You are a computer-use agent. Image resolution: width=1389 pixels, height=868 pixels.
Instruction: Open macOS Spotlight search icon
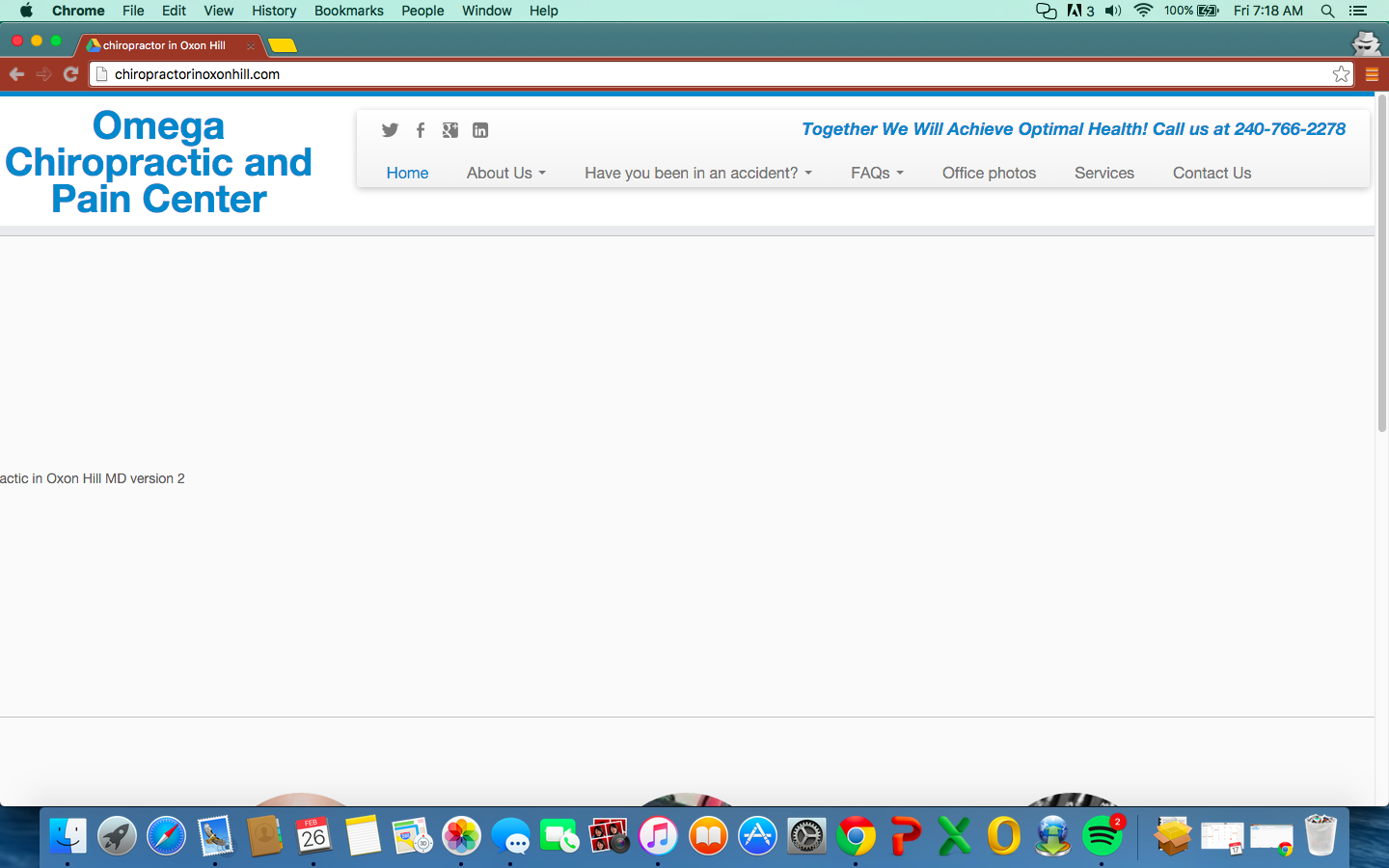point(1327,11)
